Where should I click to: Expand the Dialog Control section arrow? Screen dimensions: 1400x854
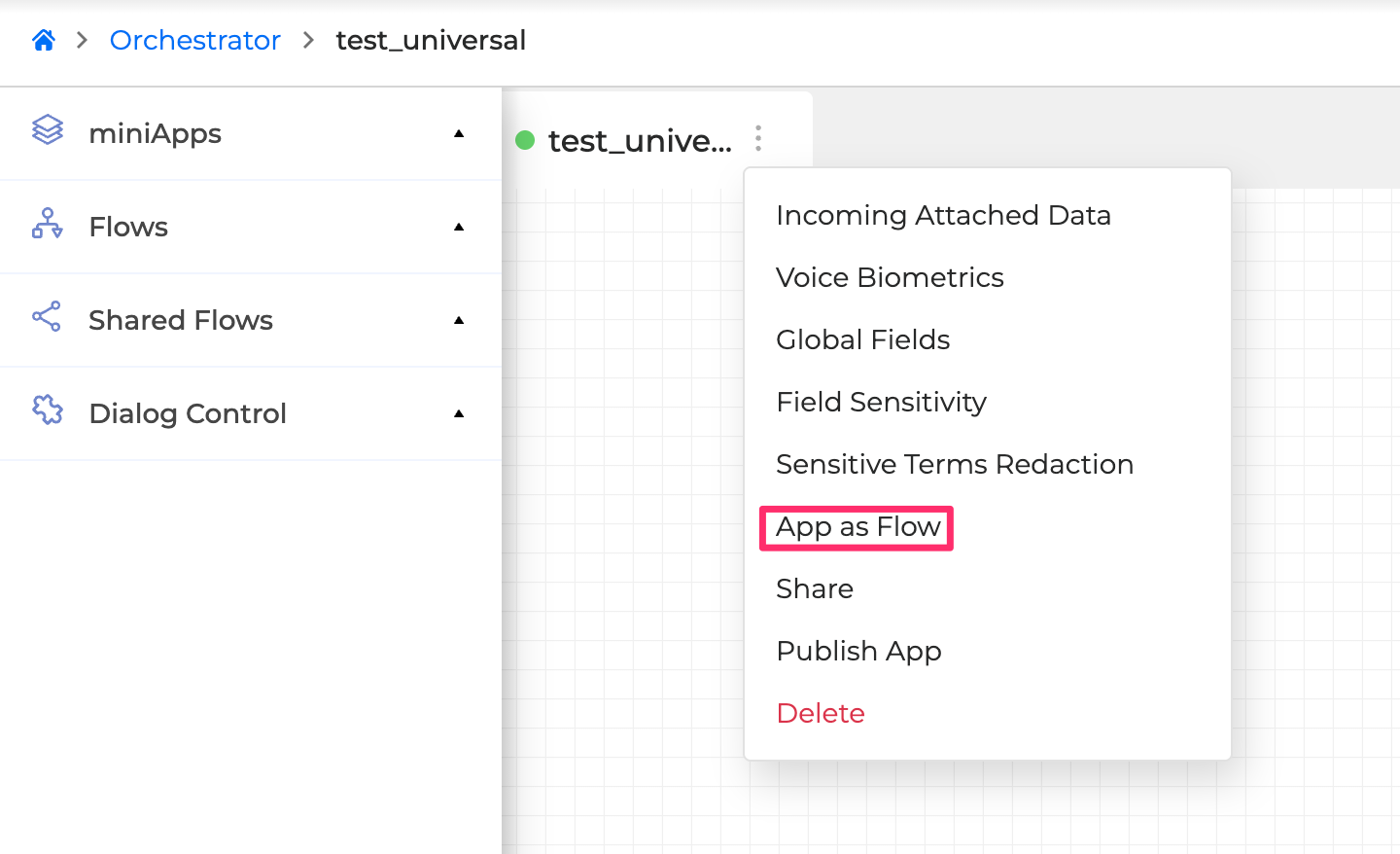tap(459, 413)
